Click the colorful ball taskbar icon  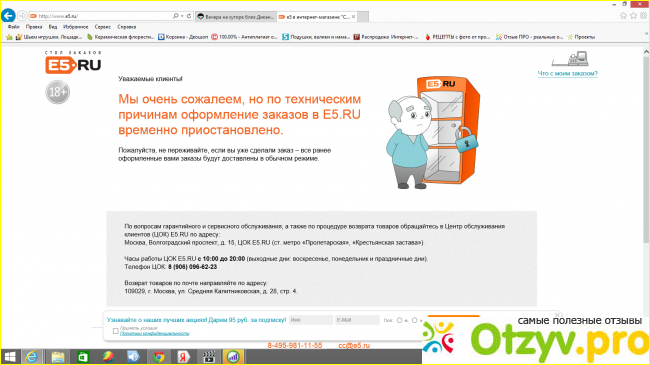(108, 357)
